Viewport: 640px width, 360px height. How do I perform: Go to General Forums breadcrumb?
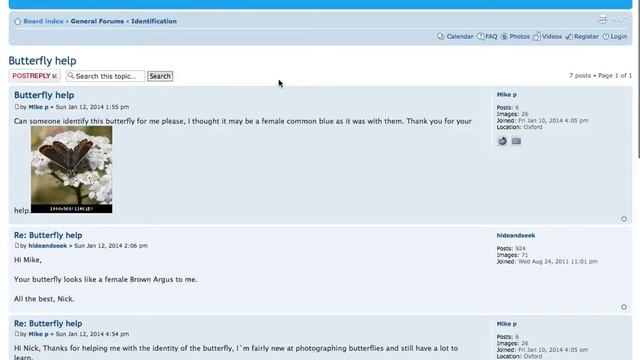click(97, 21)
